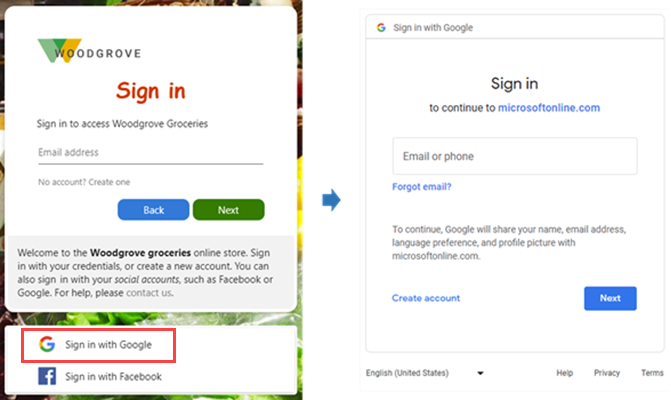Follow the Create one account link
Image resolution: width=671 pixels, height=400 pixels.
[111, 182]
